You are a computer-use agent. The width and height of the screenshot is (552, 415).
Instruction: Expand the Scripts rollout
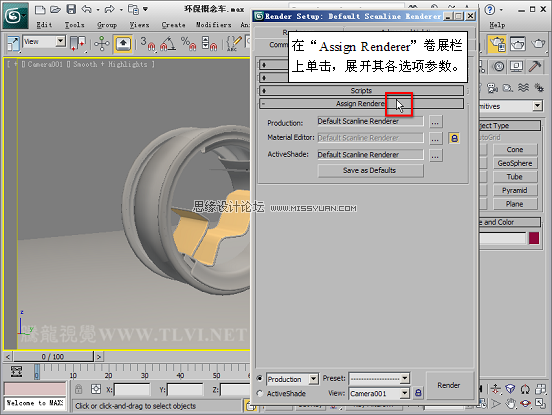click(361, 90)
